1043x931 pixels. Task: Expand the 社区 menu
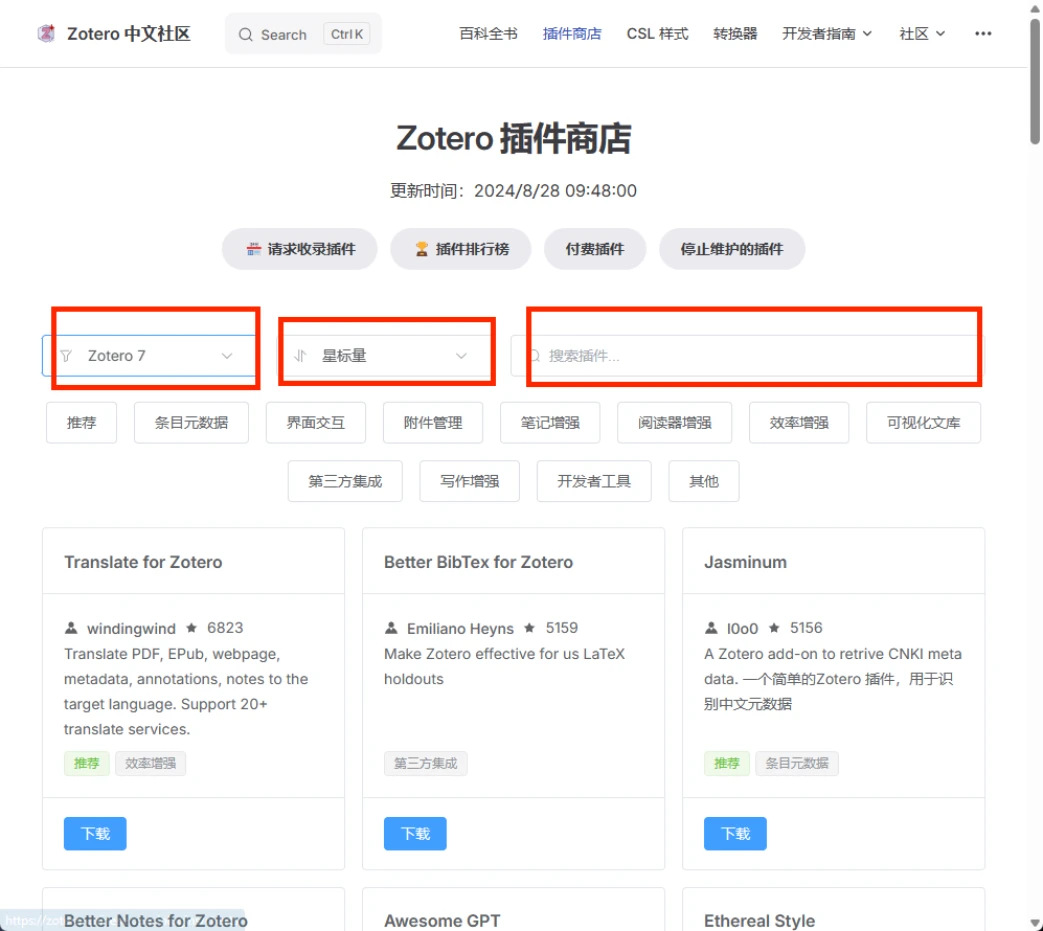(x=922, y=33)
